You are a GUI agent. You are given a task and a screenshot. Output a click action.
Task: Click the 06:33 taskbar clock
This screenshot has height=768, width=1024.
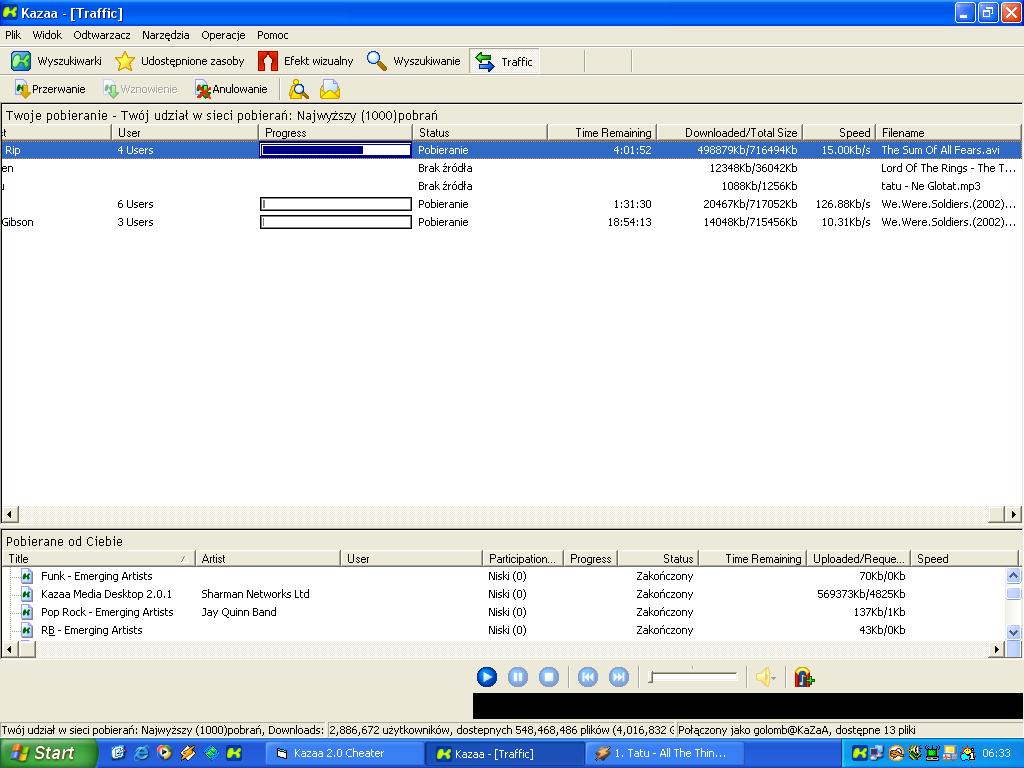pos(996,754)
